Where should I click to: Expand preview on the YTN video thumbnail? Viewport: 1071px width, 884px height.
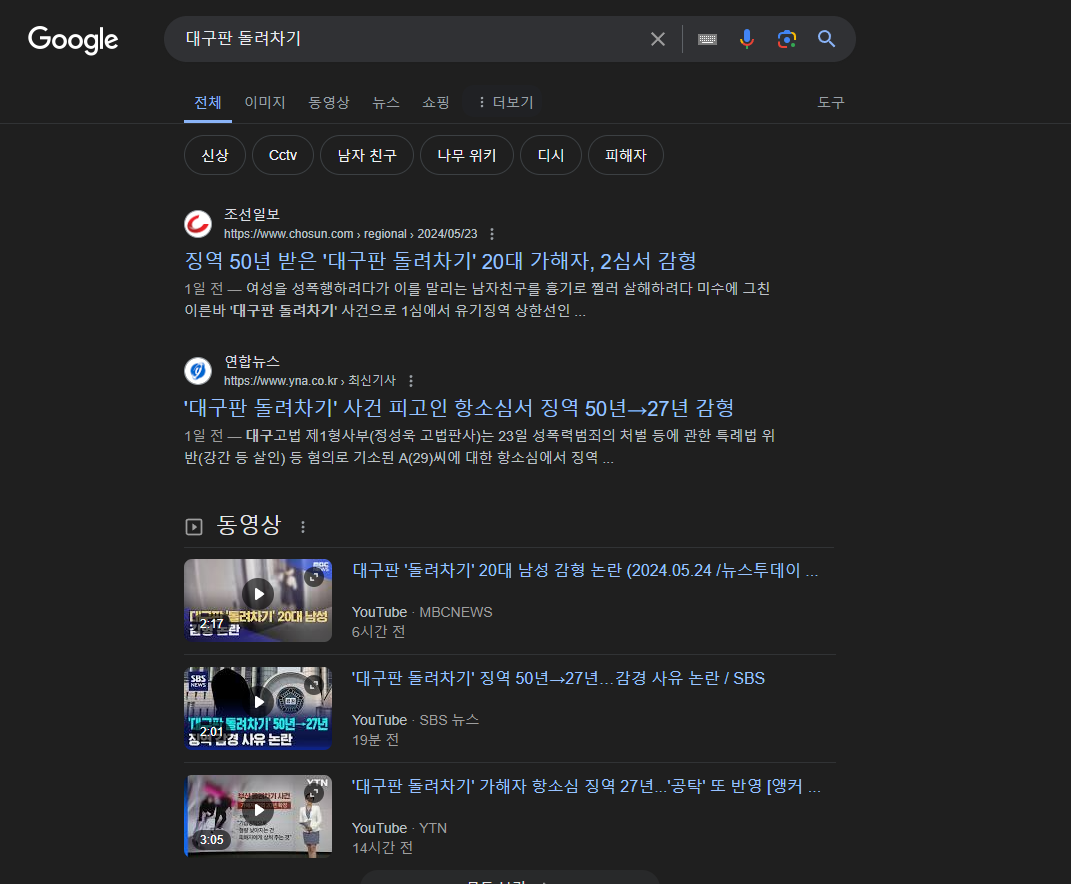(x=314, y=793)
